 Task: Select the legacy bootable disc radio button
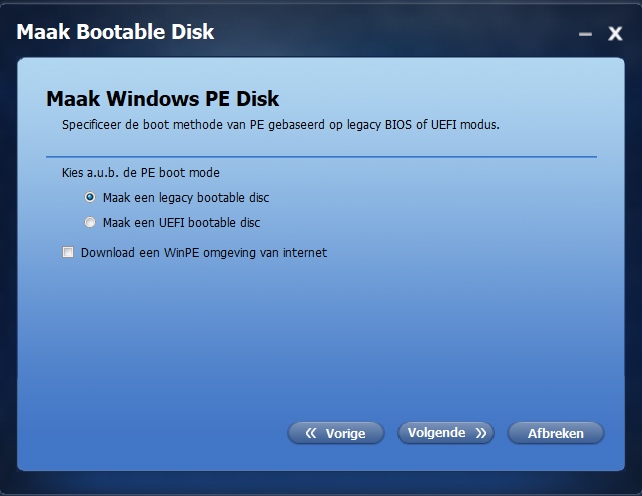tap(90, 197)
